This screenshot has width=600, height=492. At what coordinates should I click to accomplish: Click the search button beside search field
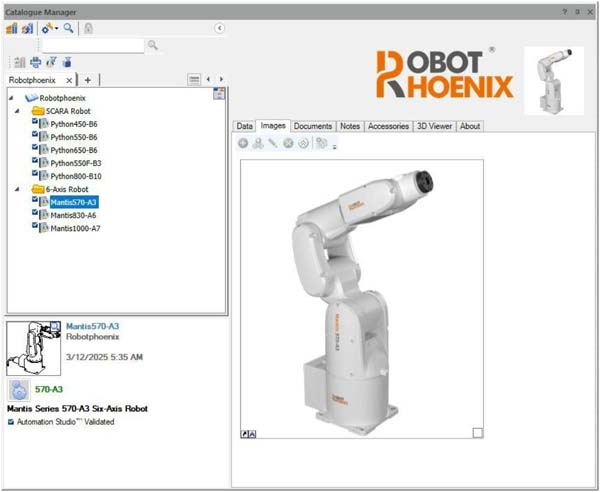point(153,45)
